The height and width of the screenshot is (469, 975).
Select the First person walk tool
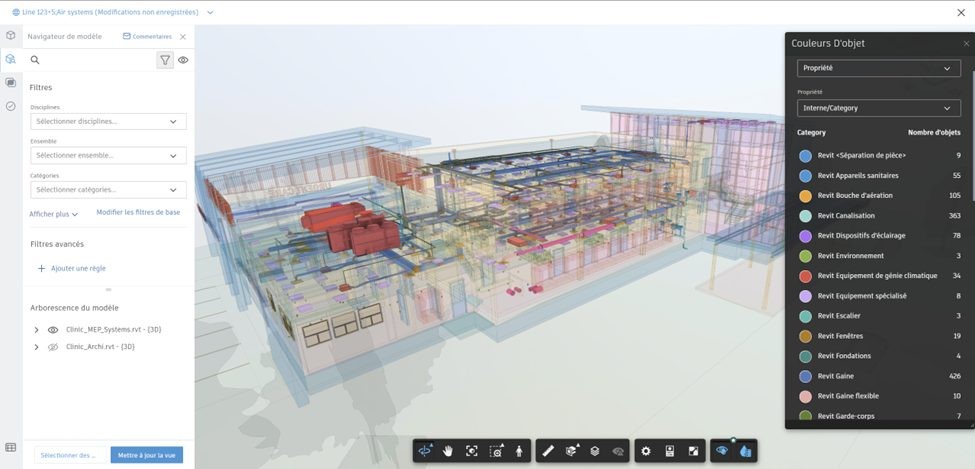coord(518,451)
